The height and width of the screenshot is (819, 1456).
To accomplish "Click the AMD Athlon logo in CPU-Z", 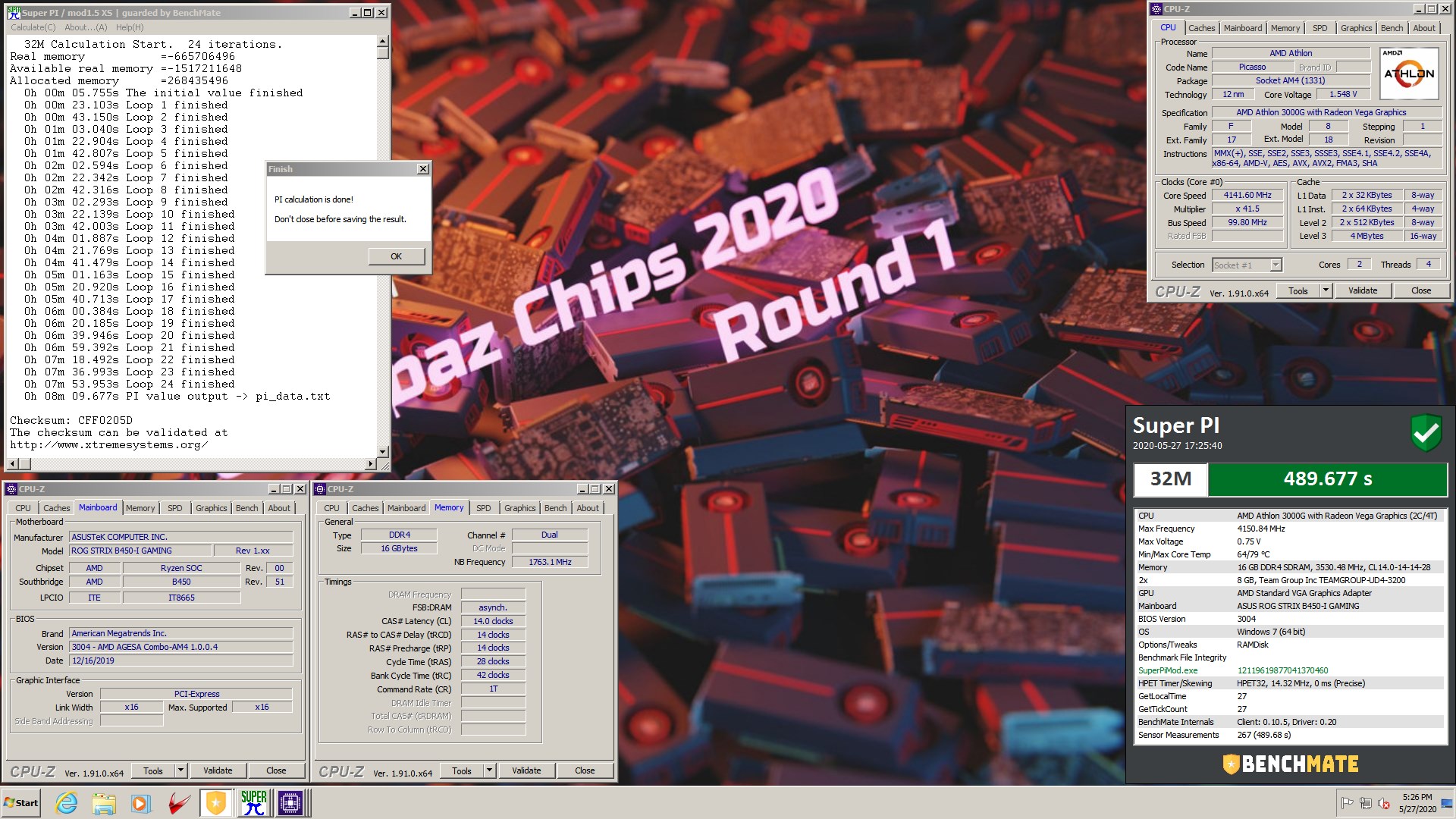I will pos(1409,74).
